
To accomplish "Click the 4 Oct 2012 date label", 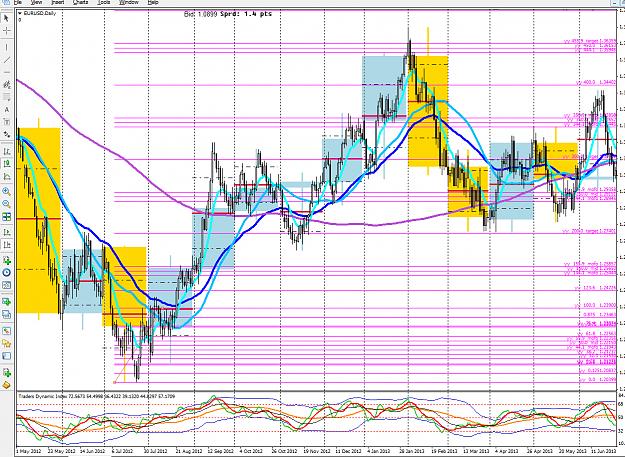I will (252, 451).
